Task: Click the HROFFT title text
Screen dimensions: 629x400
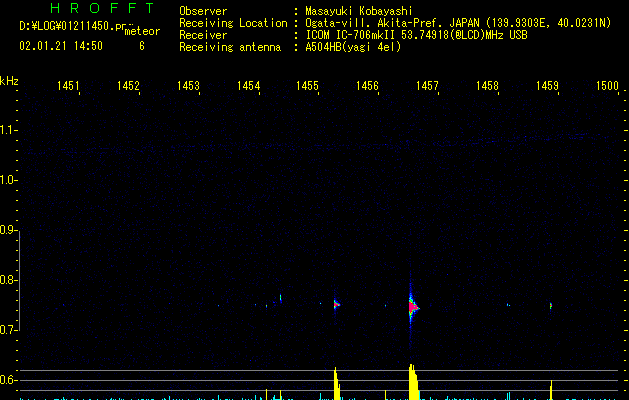Action: pyautogui.click(x=102, y=8)
